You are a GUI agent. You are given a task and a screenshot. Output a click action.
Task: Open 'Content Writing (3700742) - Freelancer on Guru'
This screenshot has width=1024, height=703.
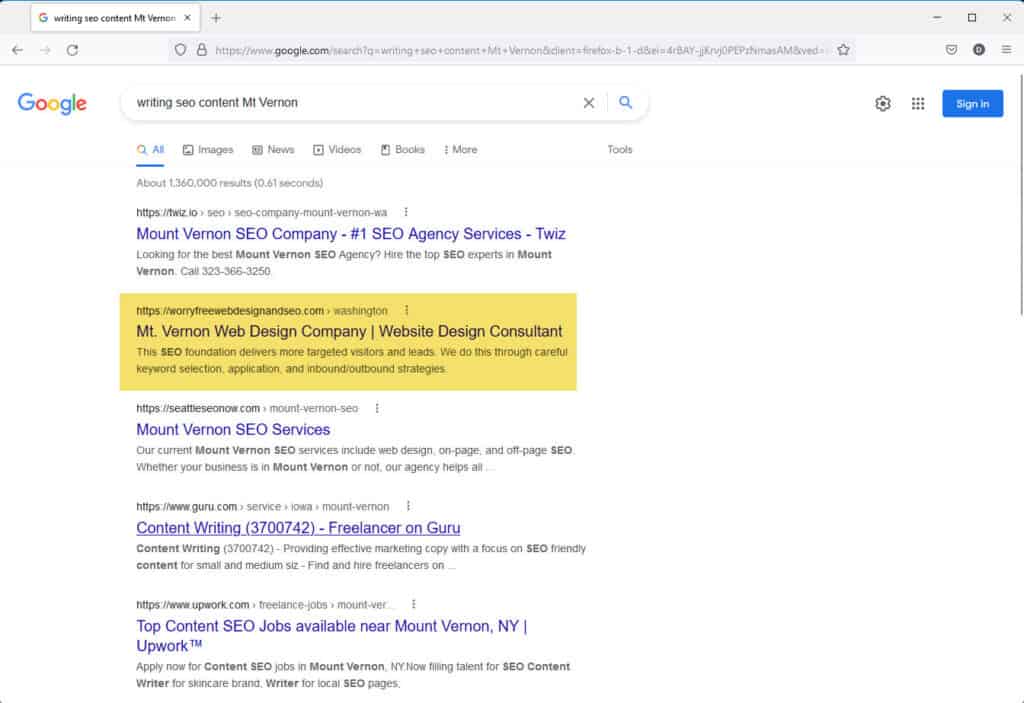tap(298, 528)
